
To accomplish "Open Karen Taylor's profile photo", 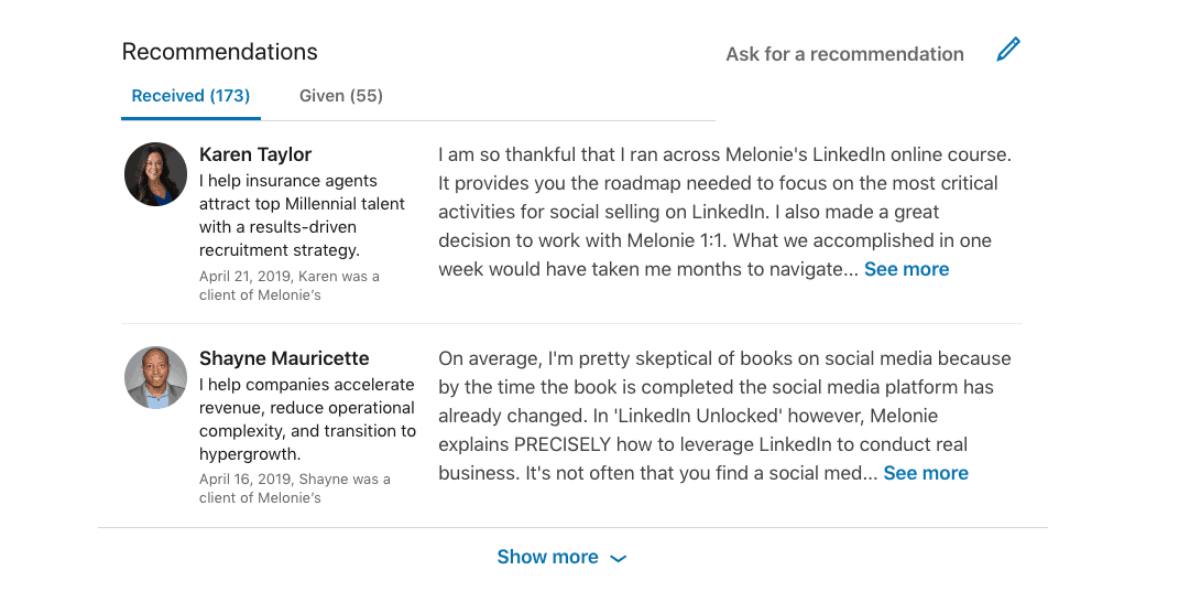I will click(x=155, y=174).
